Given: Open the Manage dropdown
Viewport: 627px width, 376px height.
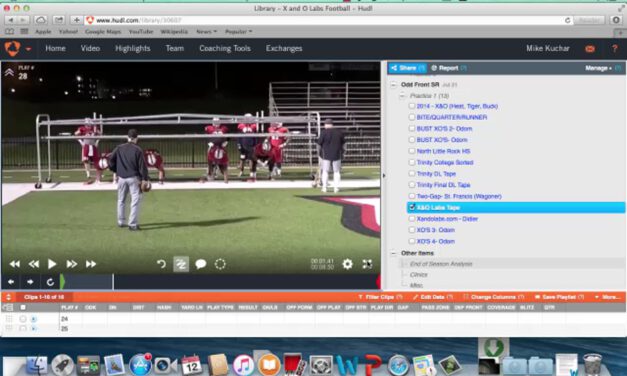Looking at the screenshot, I should (598, 68).
